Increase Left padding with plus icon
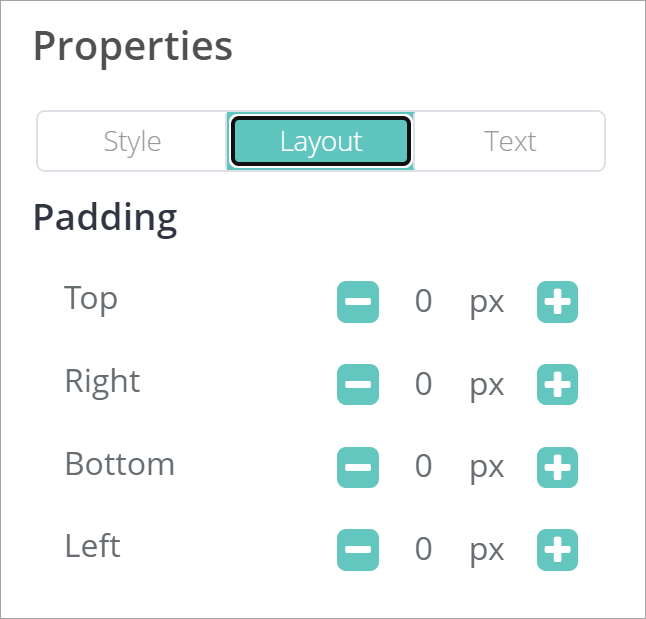 point(558,550)
